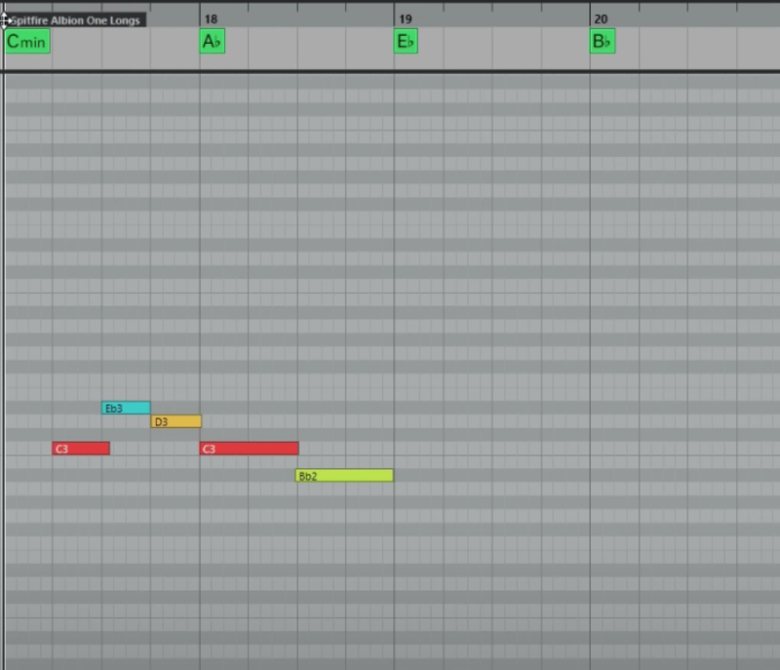This screenshot has height=670, width=780.
Task: Select the Cmin chord event
Action: 27,41
